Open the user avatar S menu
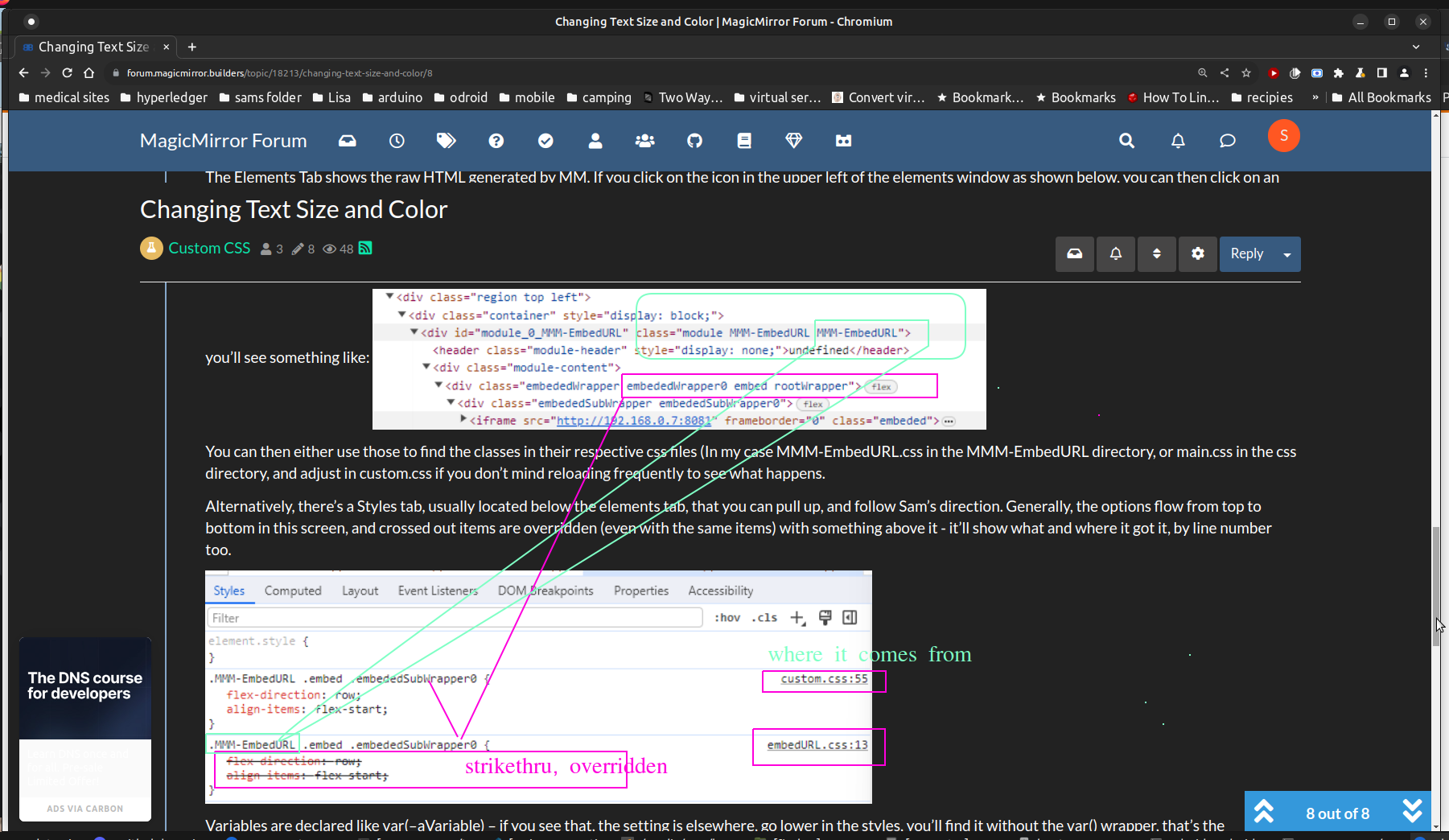This screenshot has width=1449, height=840. click(x=1283, y=136)
